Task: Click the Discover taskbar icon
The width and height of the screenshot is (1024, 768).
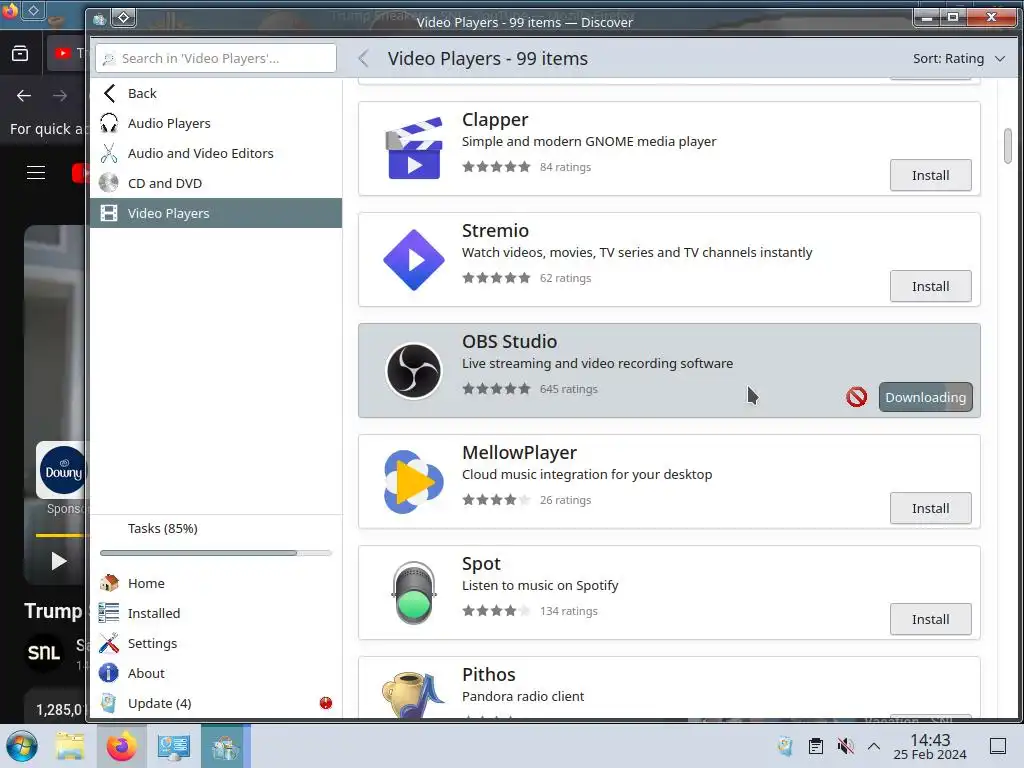Action: [x=225, y=746]
